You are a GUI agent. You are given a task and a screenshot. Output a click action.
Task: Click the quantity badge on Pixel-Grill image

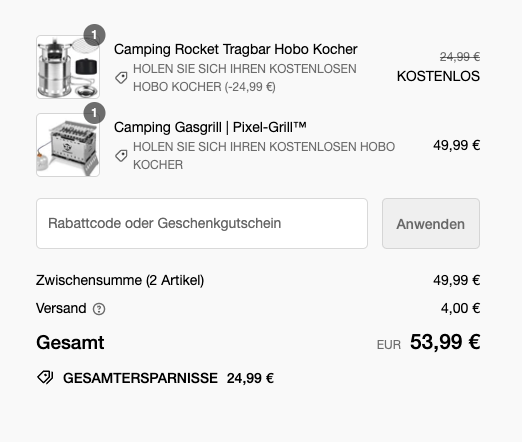(x=94, y=113)
